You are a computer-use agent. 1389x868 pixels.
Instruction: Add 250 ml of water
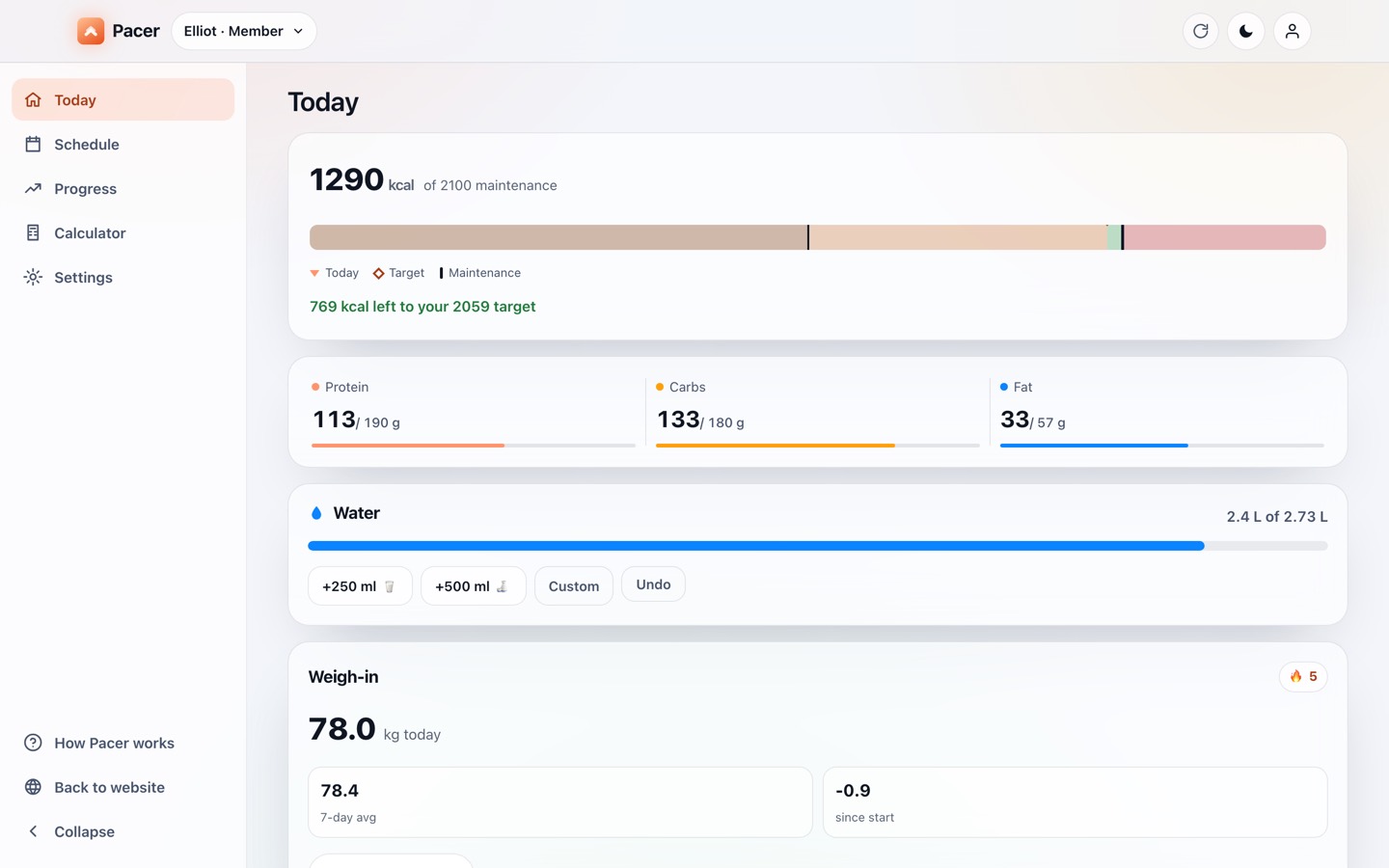360,586
